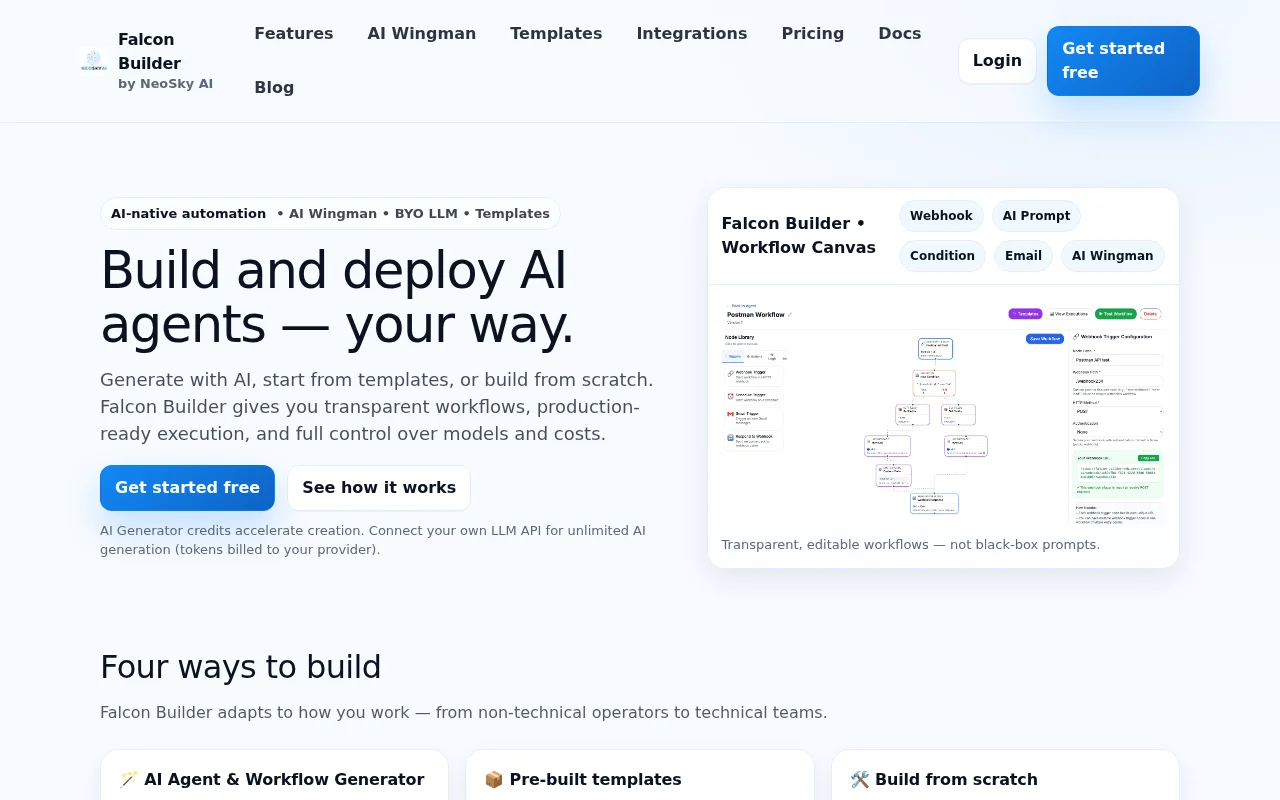The width and height of the screenshot is (1280, 800).
Task: Select the AI Wingman chip in canvas card
Action: (1112, 256)
